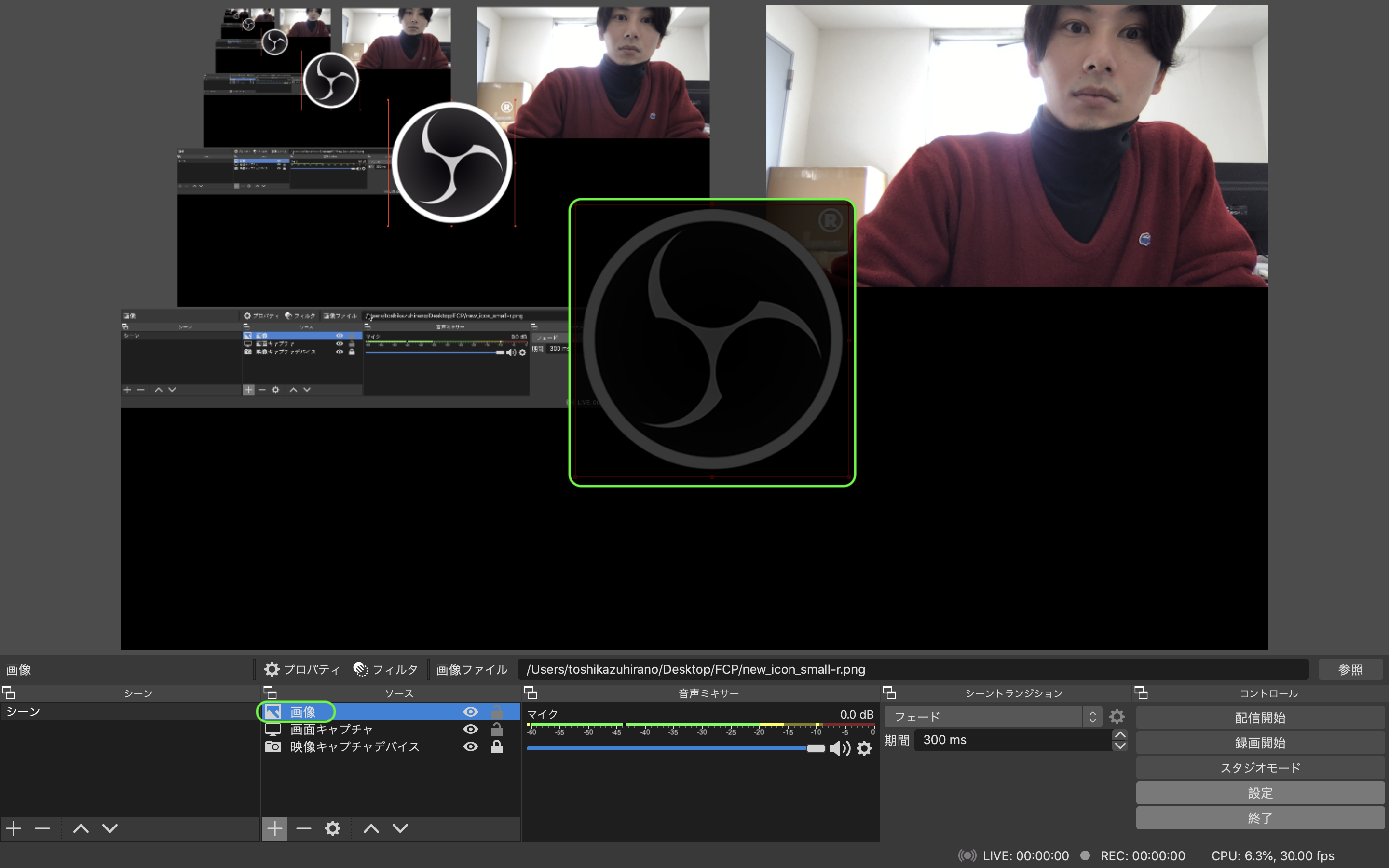Pop out the Controls dock icon

coord(1141,692)
